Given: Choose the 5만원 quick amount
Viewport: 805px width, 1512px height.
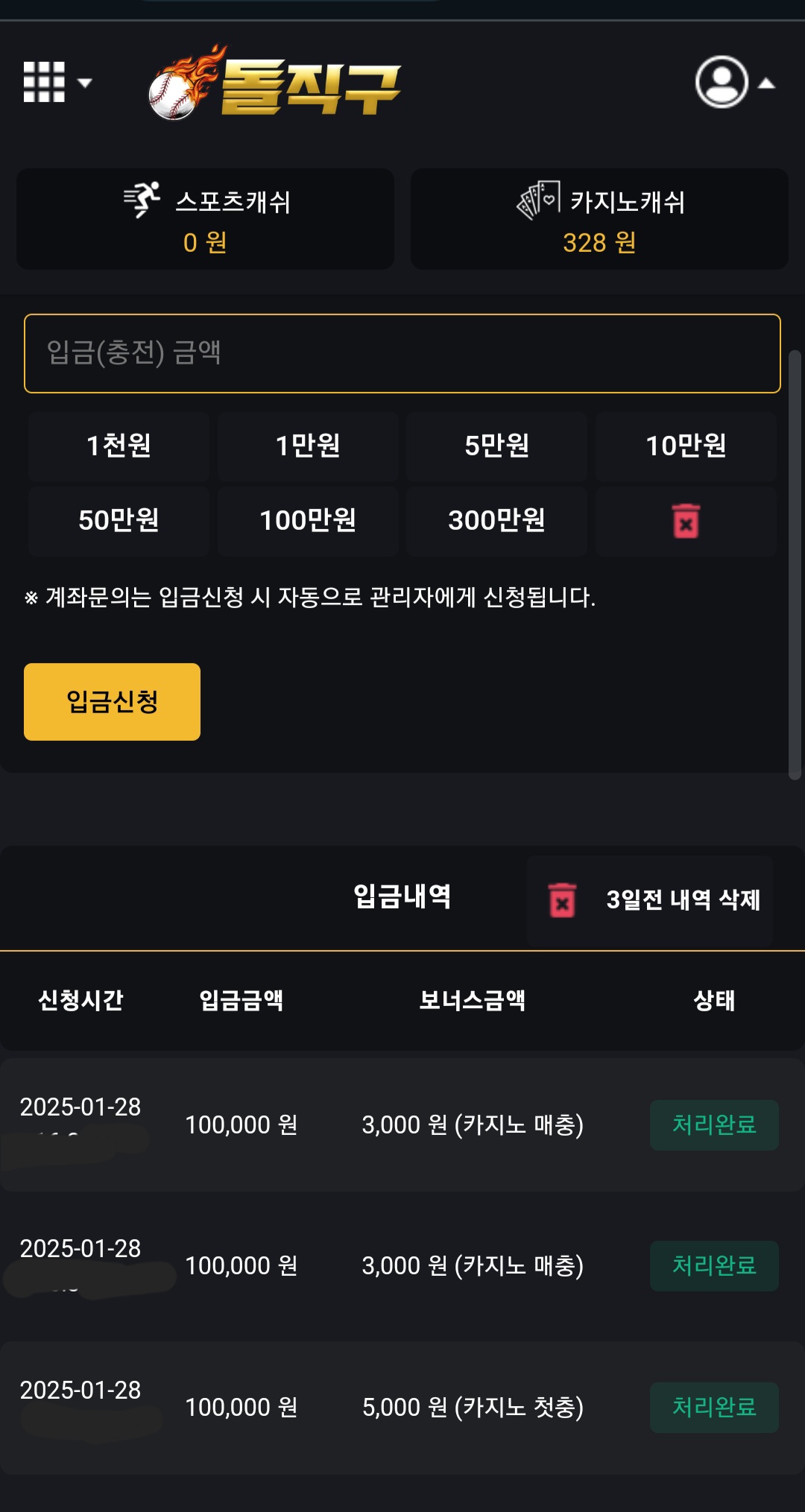Looking at the screenshot, I should (496, 446).
